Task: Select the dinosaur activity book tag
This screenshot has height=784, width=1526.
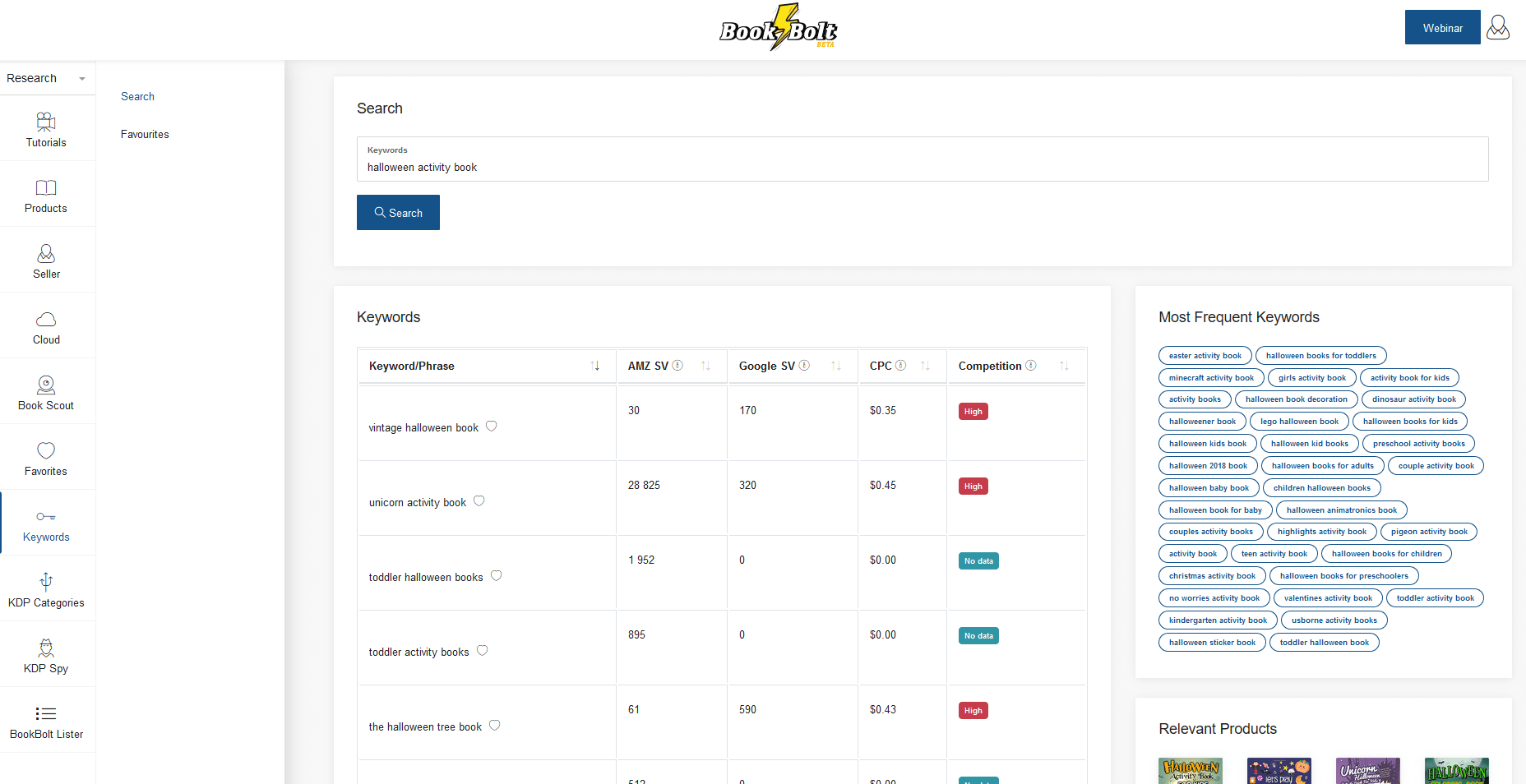Action: click(1413, 399)
